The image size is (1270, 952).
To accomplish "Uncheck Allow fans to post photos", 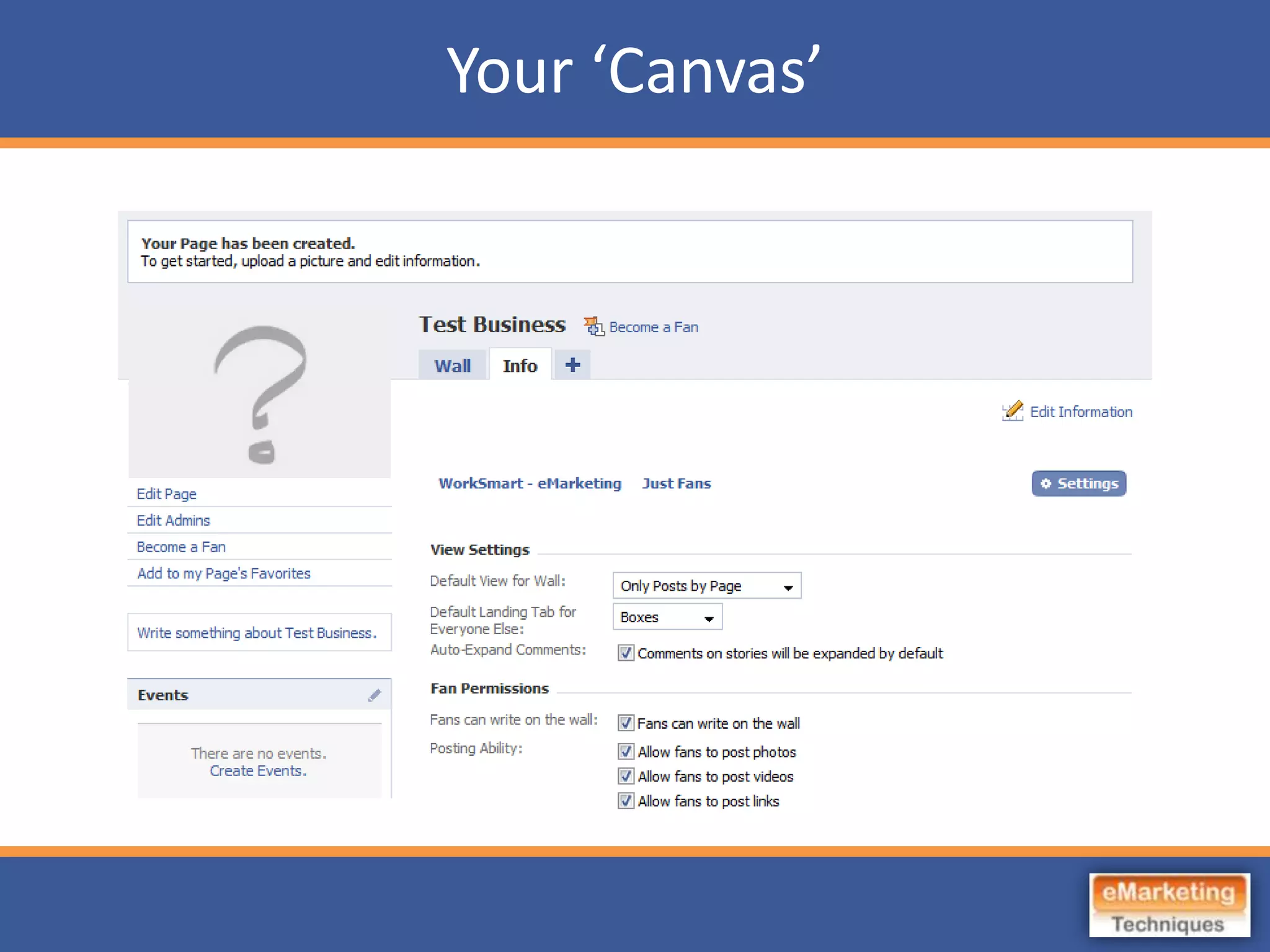I will [626, 752].
